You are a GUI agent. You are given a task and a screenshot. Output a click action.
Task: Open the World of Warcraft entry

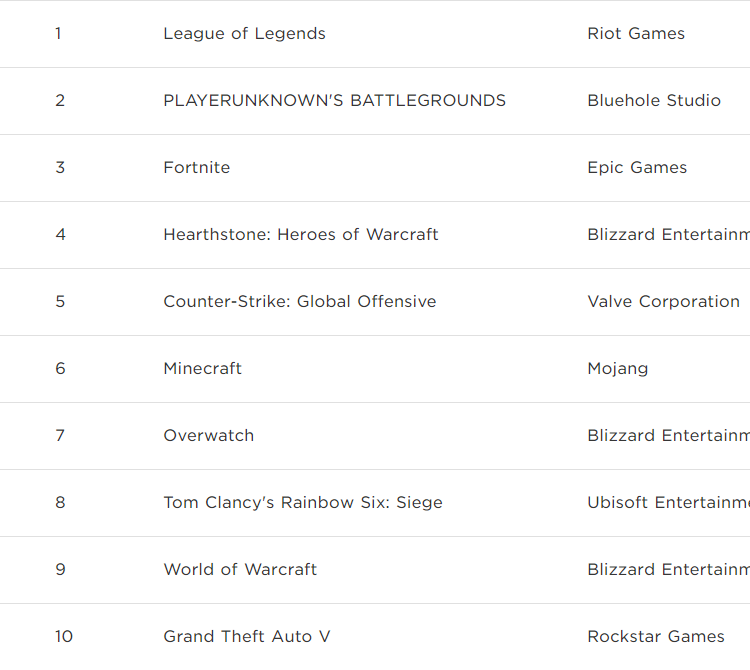(x=240, y=570)
